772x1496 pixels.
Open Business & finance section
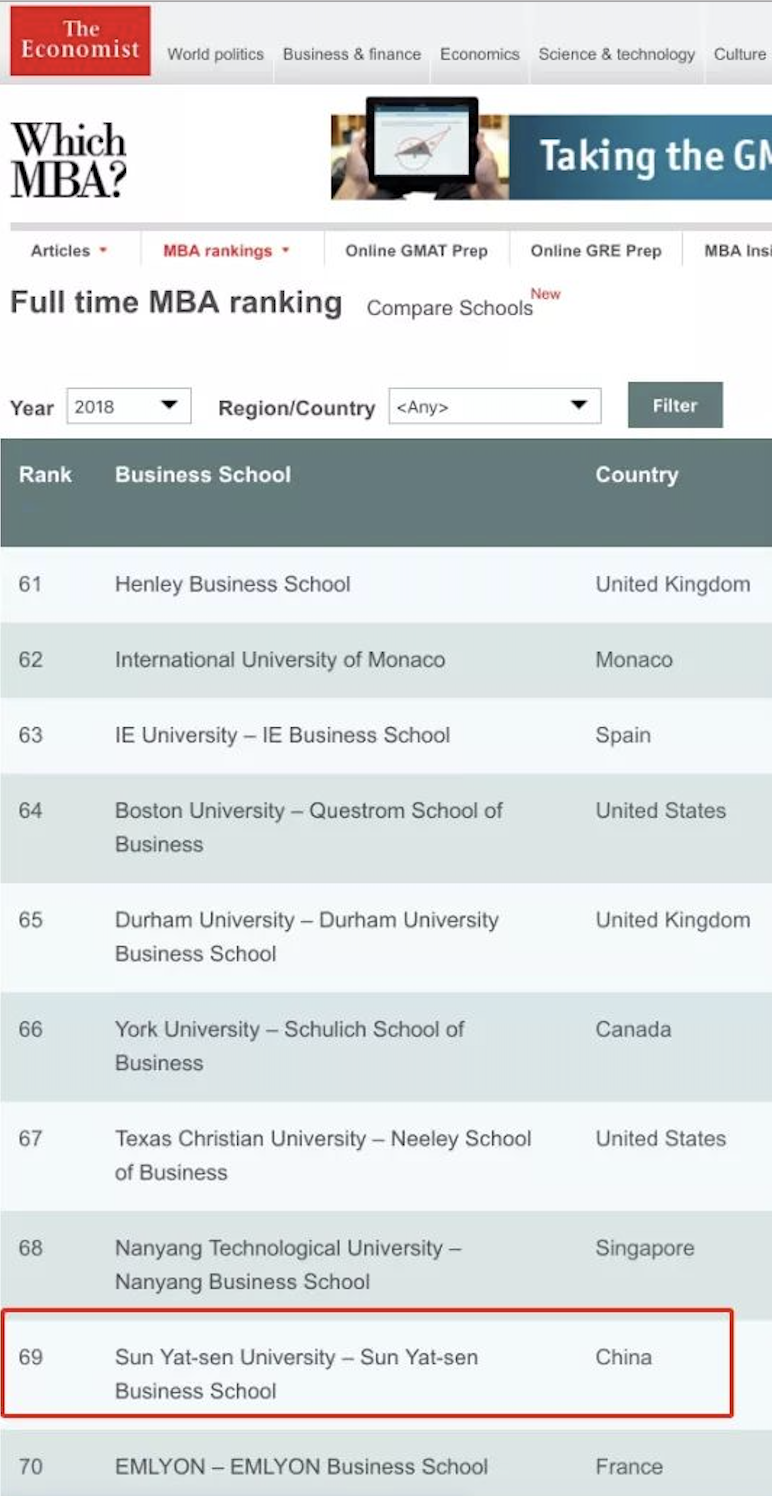[351, 54]
